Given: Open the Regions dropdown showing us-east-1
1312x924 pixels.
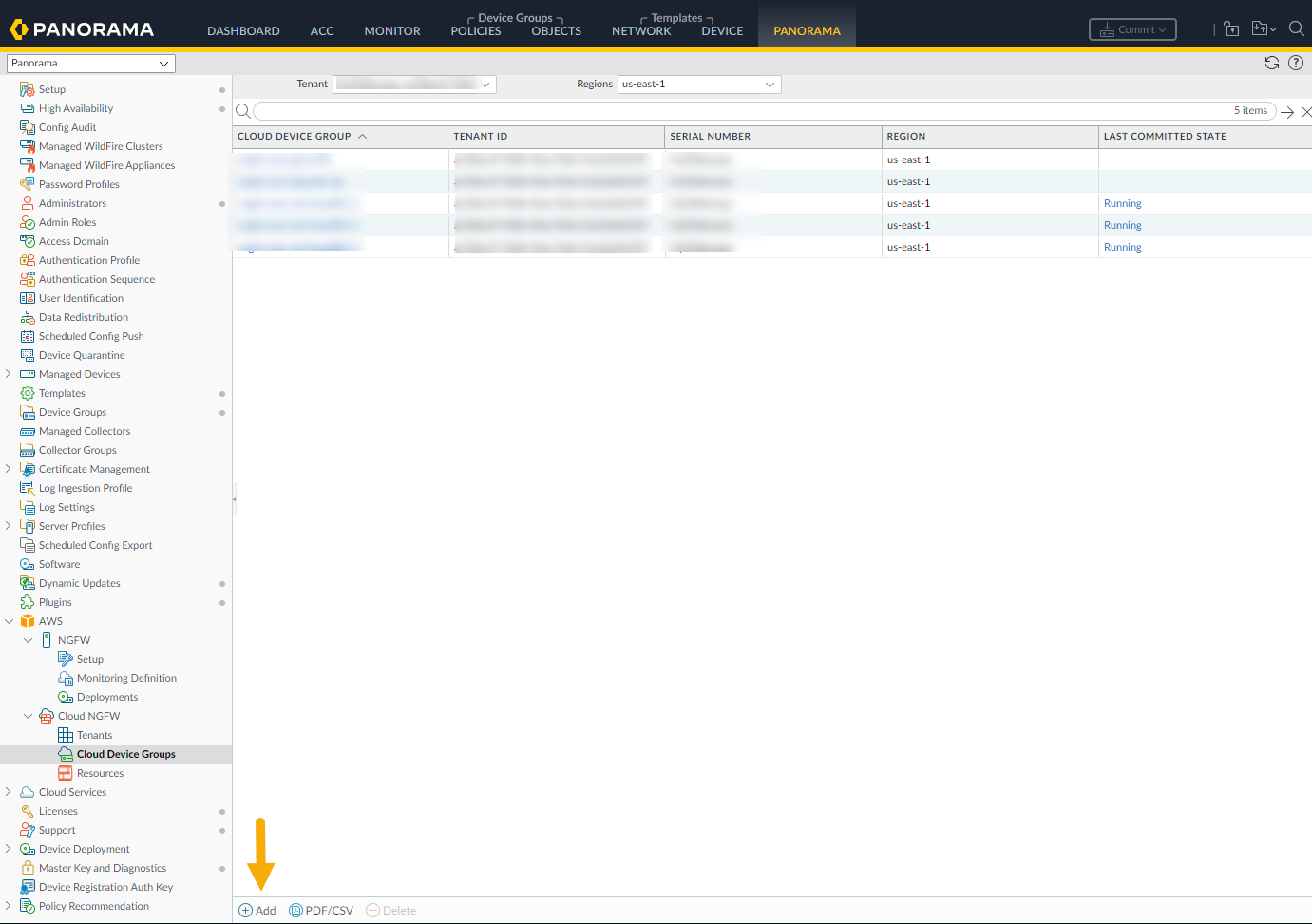Looking at the screenshot, I should 699,85.
